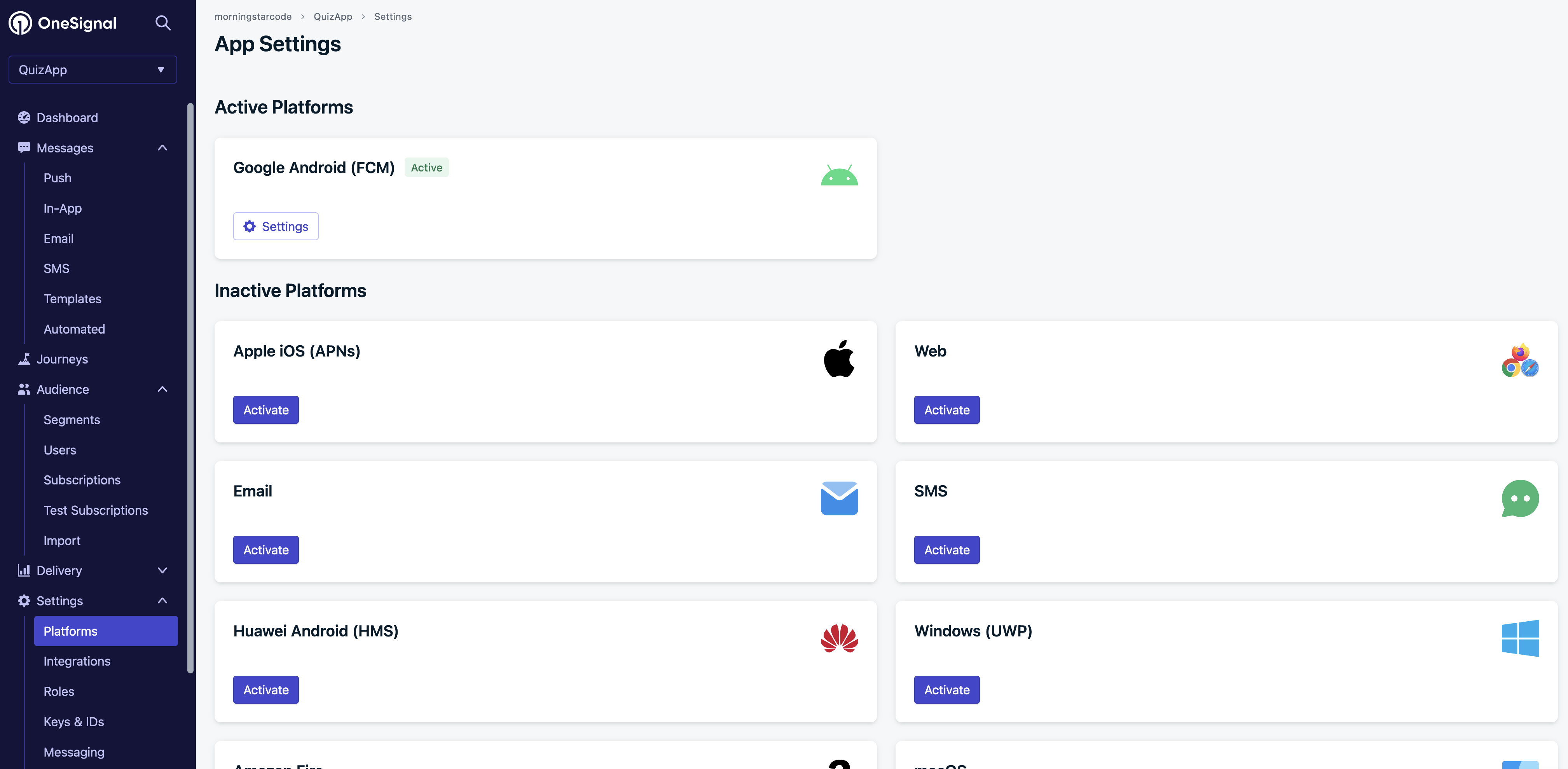Click the Email envelope icon

[839, 498]
